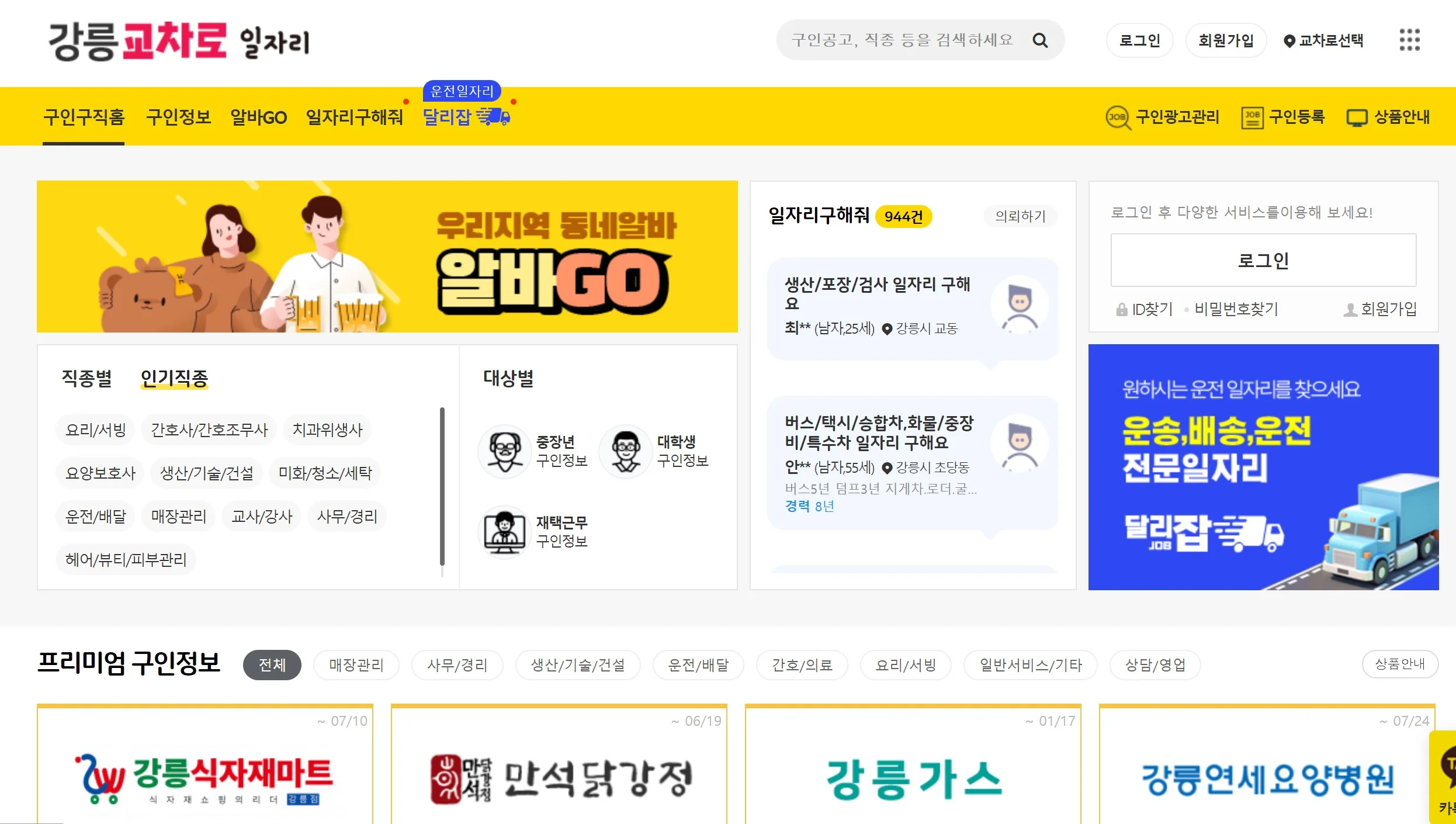Select the 전체 premium filter pill
Screen dimensions: 1456x824
pyautogui.click(x=272, y=665)
